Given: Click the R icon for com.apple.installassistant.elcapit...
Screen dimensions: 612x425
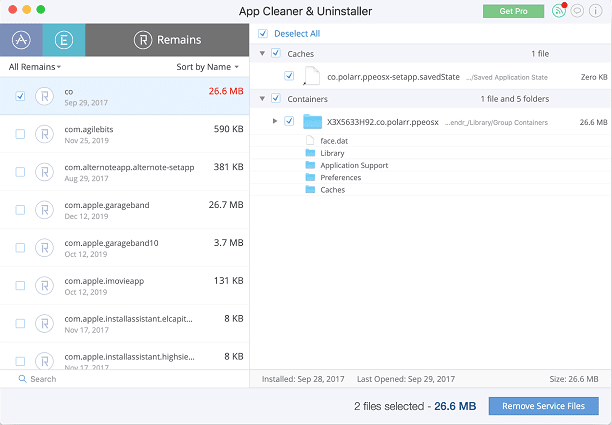Looking at the screenshot, I should point(44,323).
